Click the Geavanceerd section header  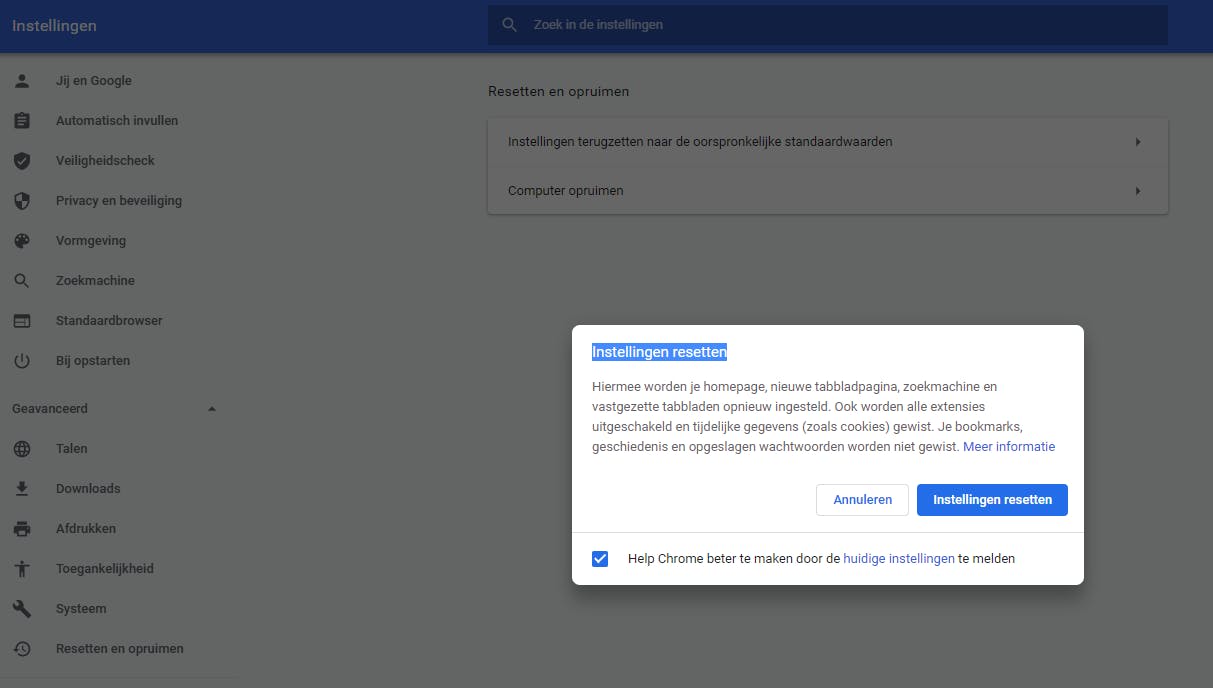coord(50,409)
